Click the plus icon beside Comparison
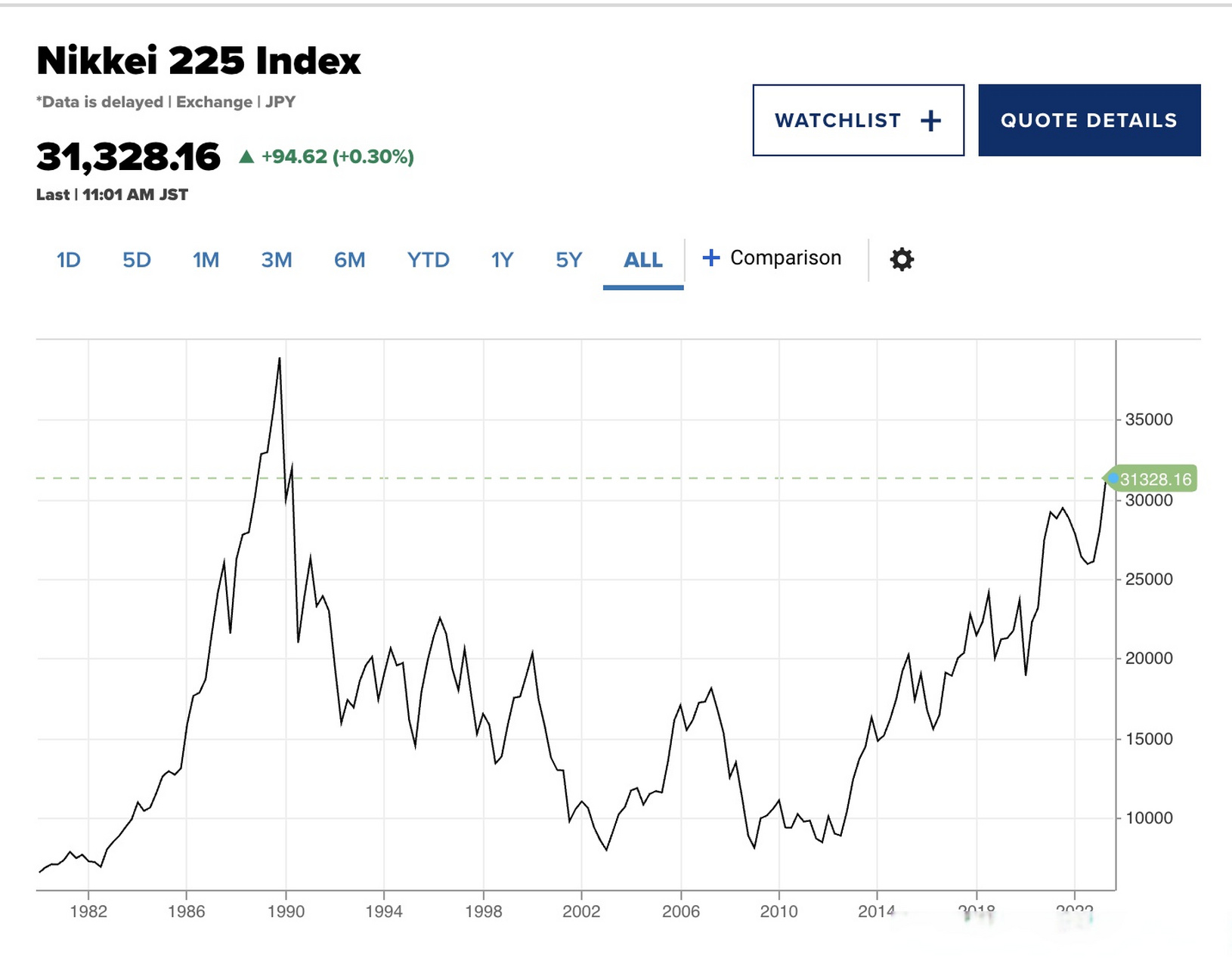The image size is (1232, 967). pos(710,258)
